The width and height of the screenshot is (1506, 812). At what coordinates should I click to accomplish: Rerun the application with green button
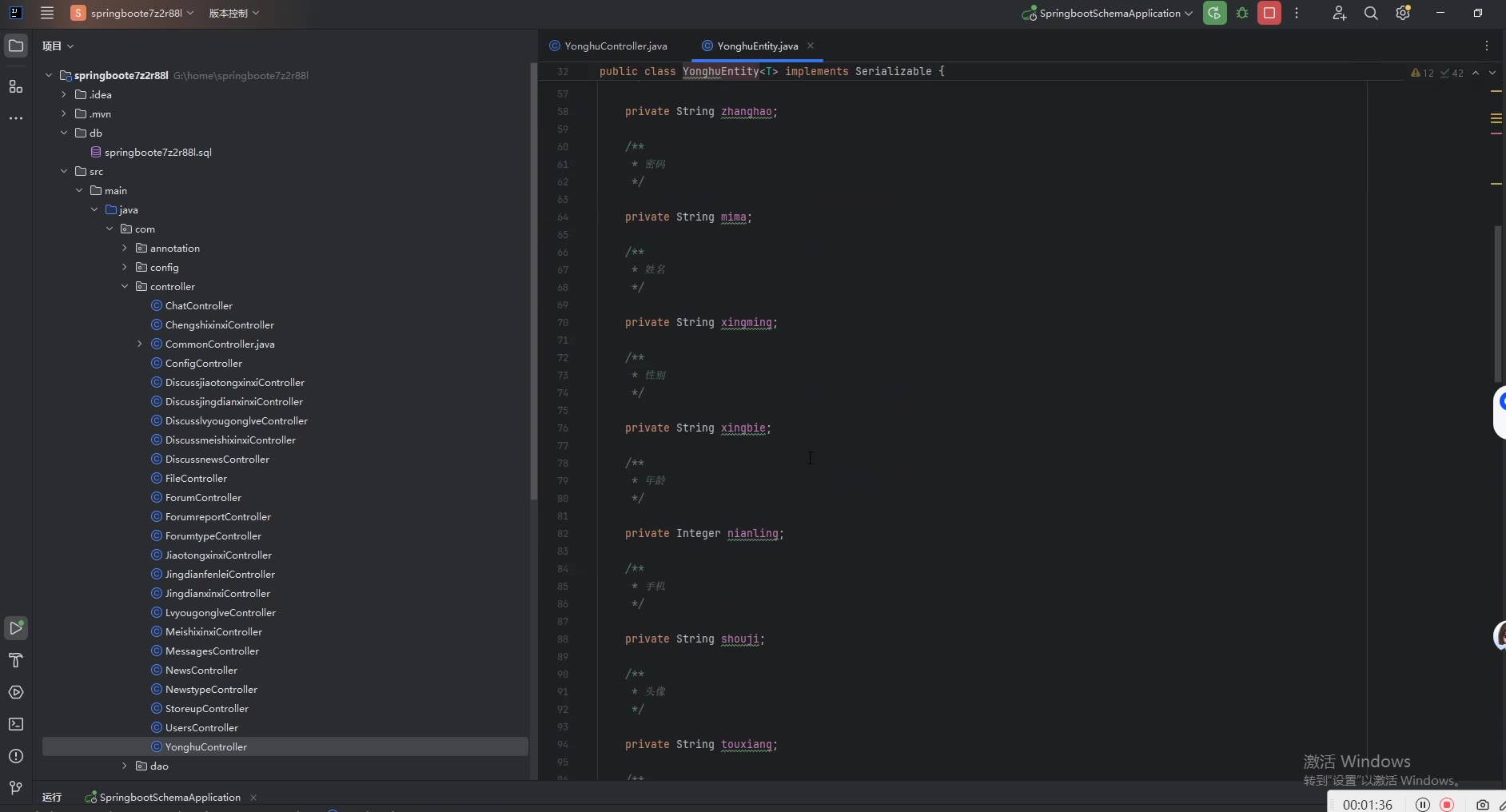point(1214,14)
